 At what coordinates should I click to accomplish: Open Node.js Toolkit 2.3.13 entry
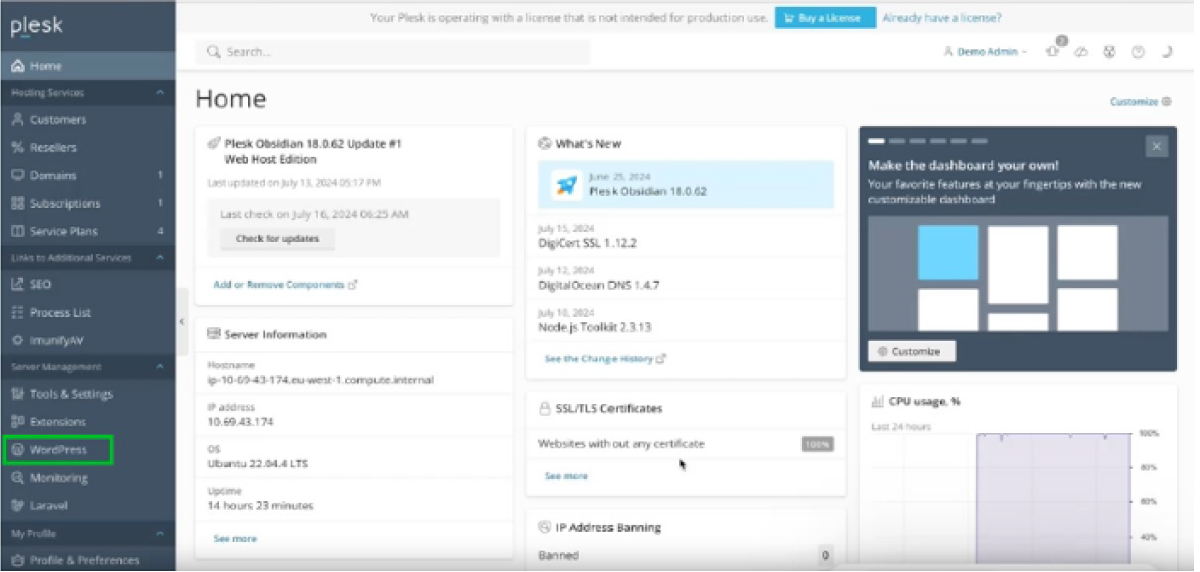[x=596, y=328]
